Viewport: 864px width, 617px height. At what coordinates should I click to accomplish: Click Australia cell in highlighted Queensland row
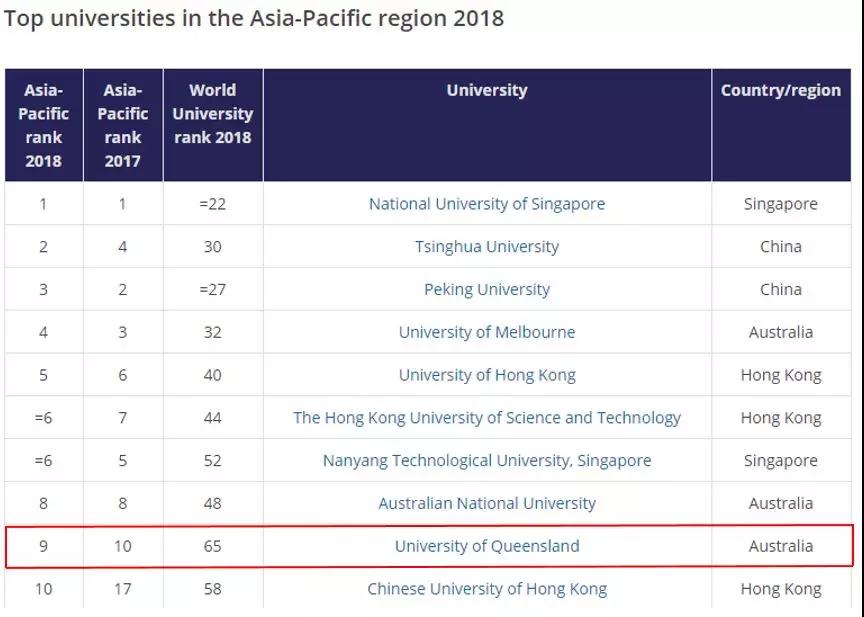click(781, 547)
